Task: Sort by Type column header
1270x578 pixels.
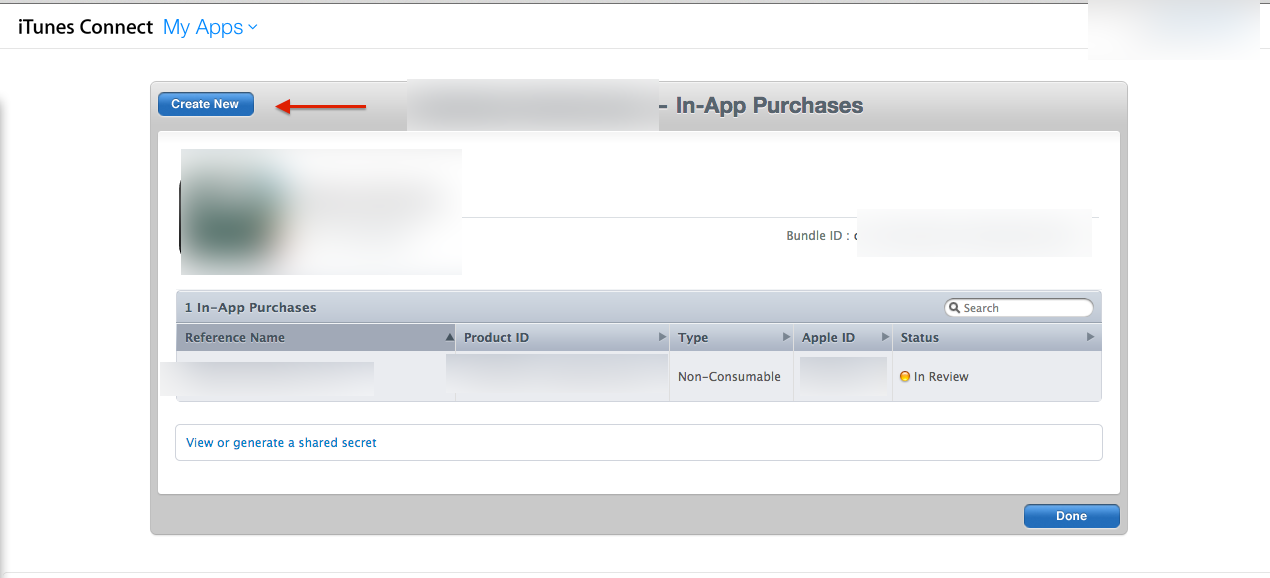Action: (x=731, y=337)
